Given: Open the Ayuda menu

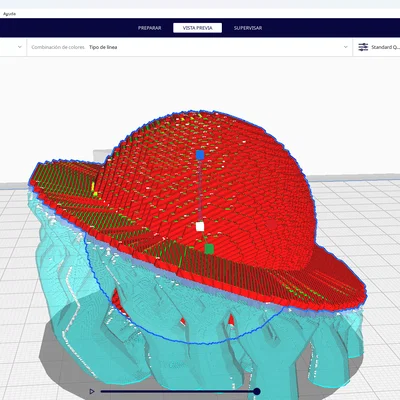Looking at the screenshot, I should pyautogui.click(x=9, y=14).
